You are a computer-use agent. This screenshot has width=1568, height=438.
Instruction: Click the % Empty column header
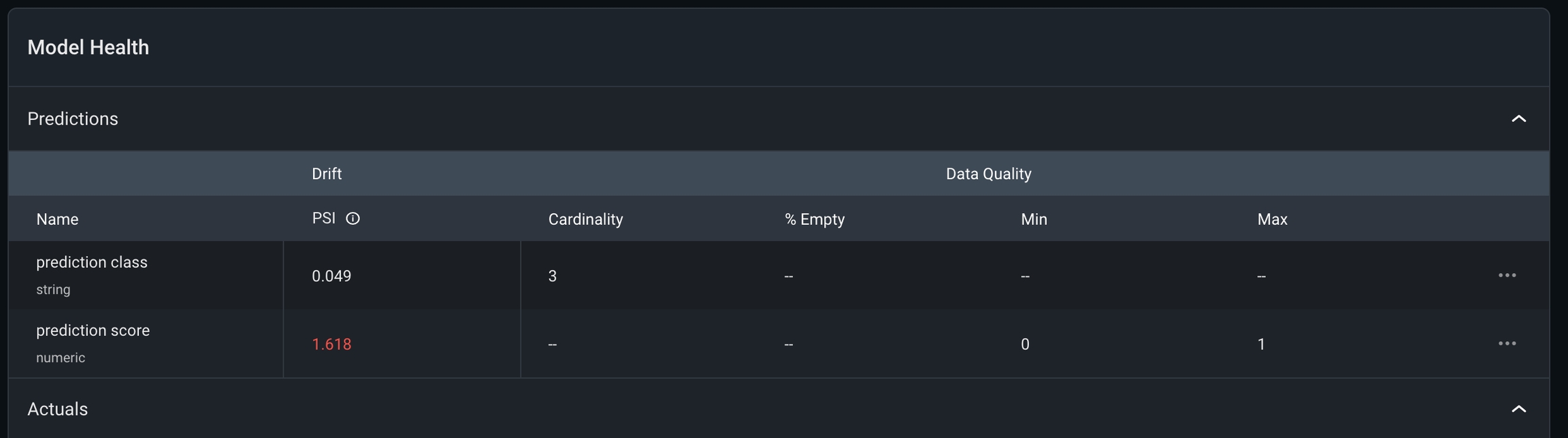point(814,219)
